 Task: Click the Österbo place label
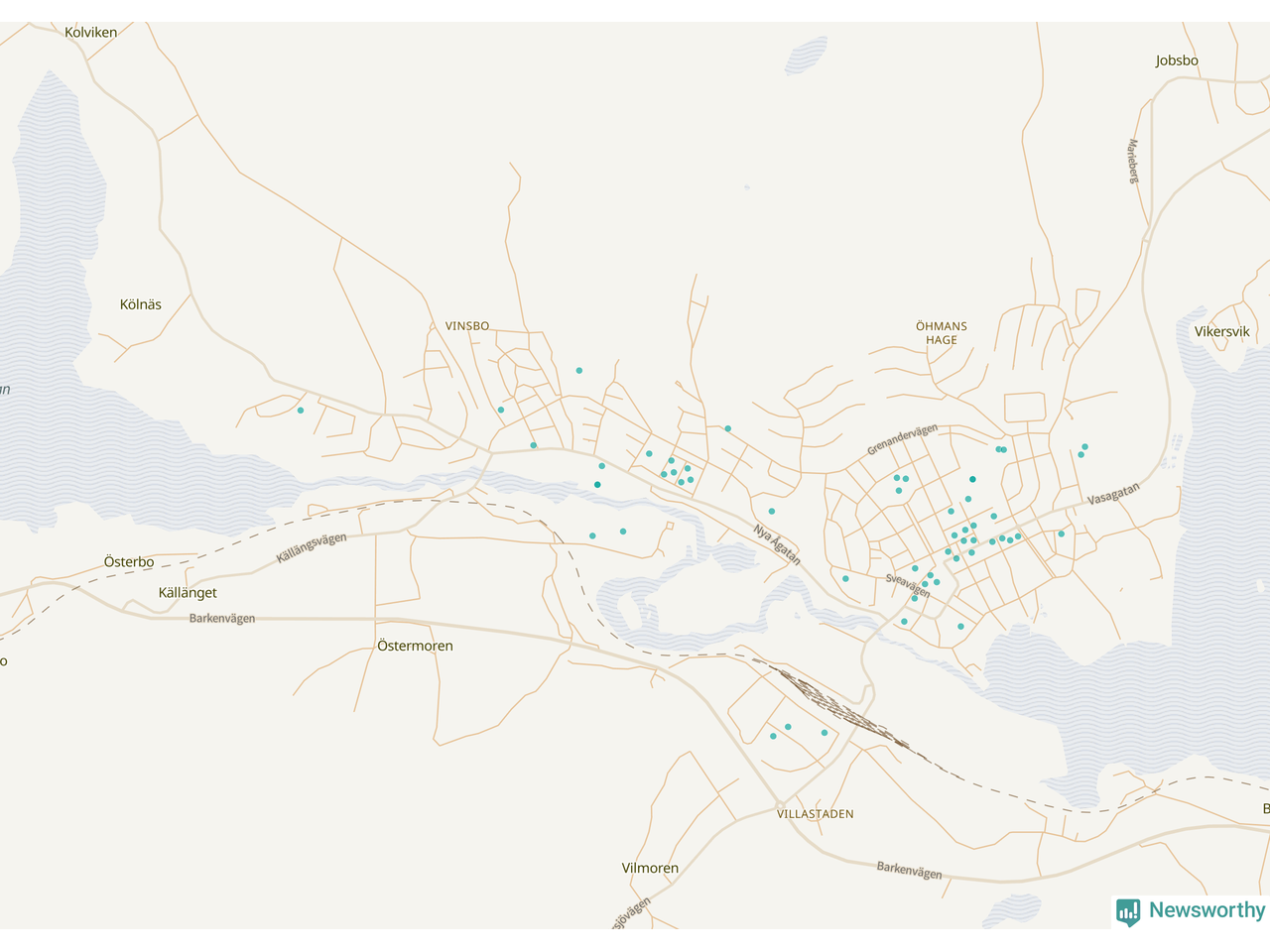coord(129,562)
